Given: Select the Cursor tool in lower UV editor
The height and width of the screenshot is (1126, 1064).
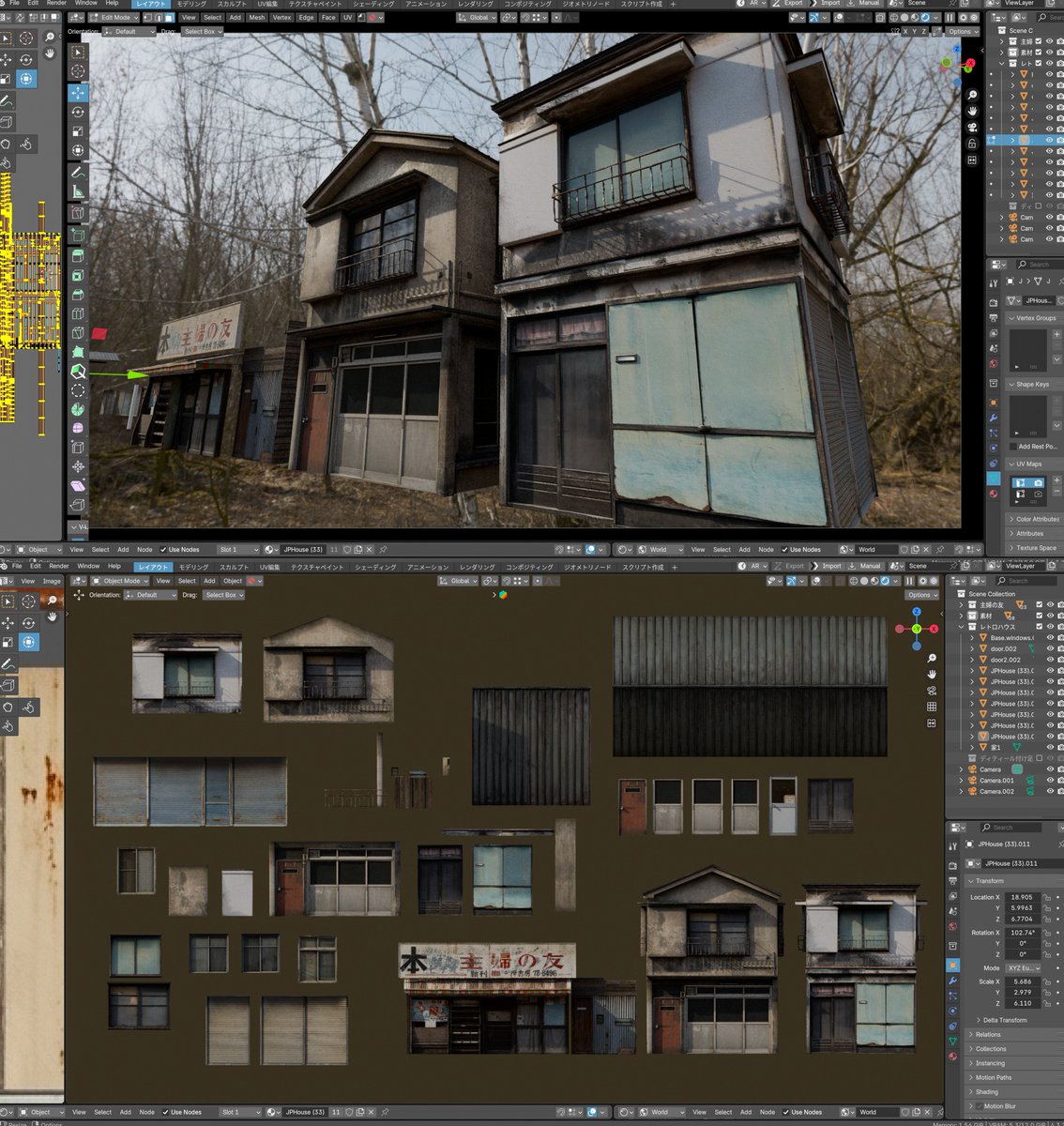Looking at the screenshot, I should tap(28, 601).
